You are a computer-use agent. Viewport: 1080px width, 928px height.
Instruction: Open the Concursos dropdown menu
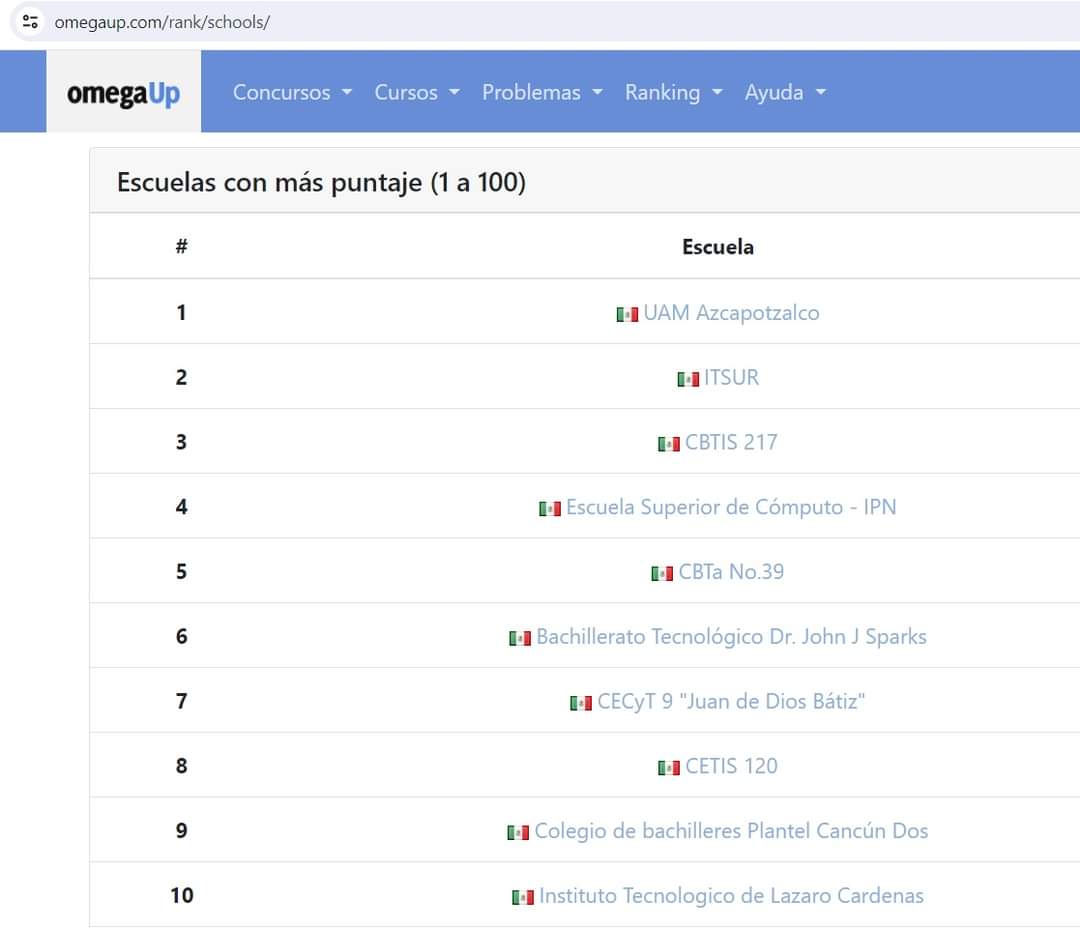(x=292, y=92)
